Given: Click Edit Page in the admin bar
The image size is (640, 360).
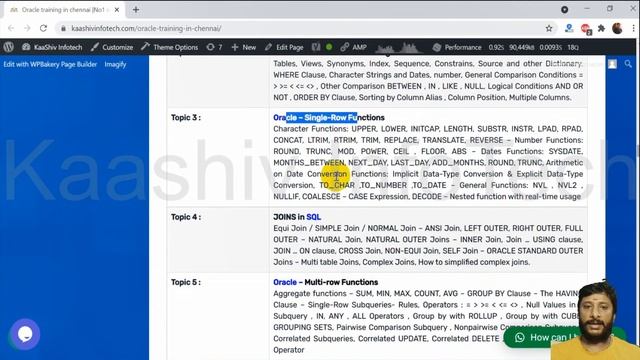Looking at the screenshot, I should [x=284, y=47].
